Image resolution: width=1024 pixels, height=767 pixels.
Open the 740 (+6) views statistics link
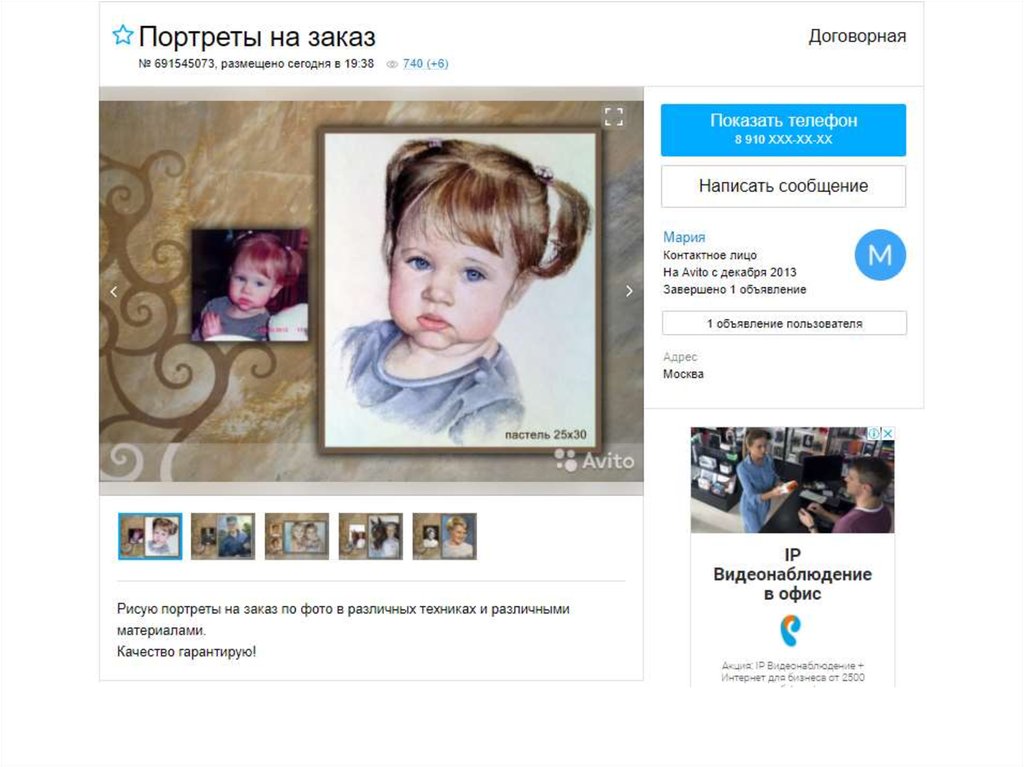pyautogui.click(x=425, y=63)
